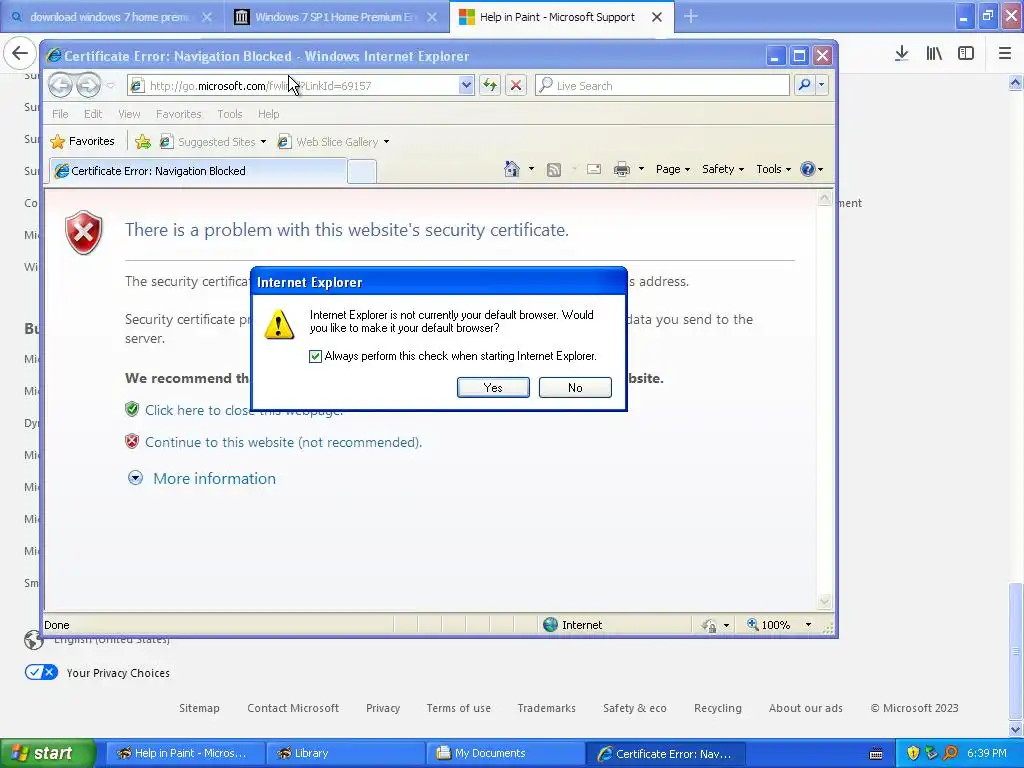Screen dimensions: 1024x768
Task: Expand Print options dropdown arrow
Action: click(x=641, y=169)
